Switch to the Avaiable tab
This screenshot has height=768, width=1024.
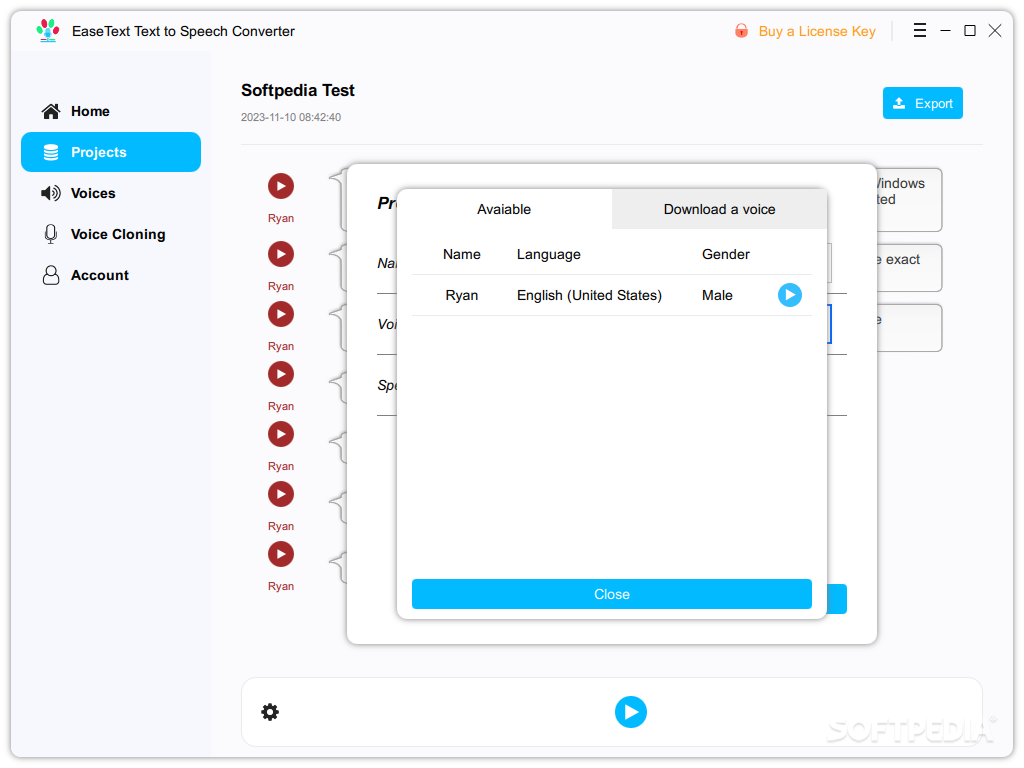click(504, 209)
